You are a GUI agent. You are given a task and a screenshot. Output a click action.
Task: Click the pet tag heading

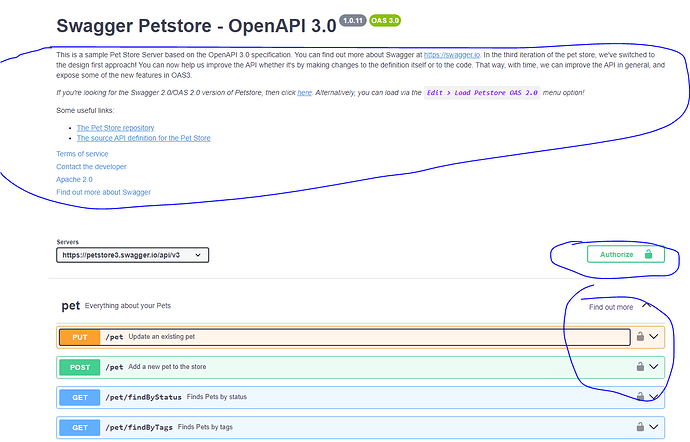pos(70,306)
